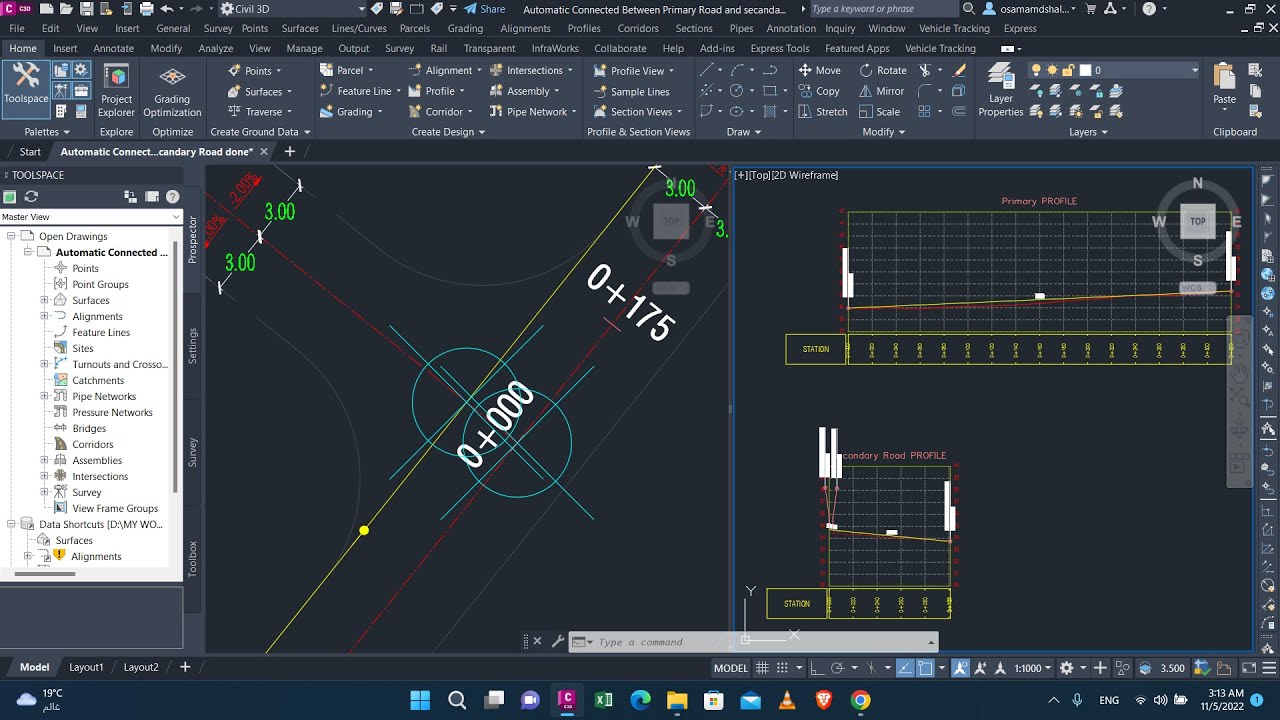The height and width of the screenshot is (720, 1280).
Task: Toggle layer on/off lightbulb in Layers
Action: click(x=1037, y=70)
